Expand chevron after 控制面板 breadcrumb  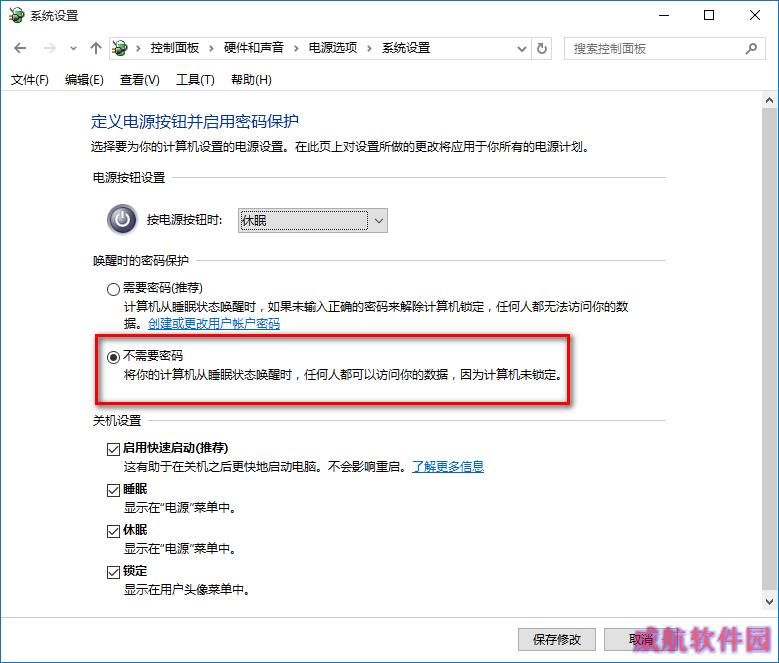(211, 48)
